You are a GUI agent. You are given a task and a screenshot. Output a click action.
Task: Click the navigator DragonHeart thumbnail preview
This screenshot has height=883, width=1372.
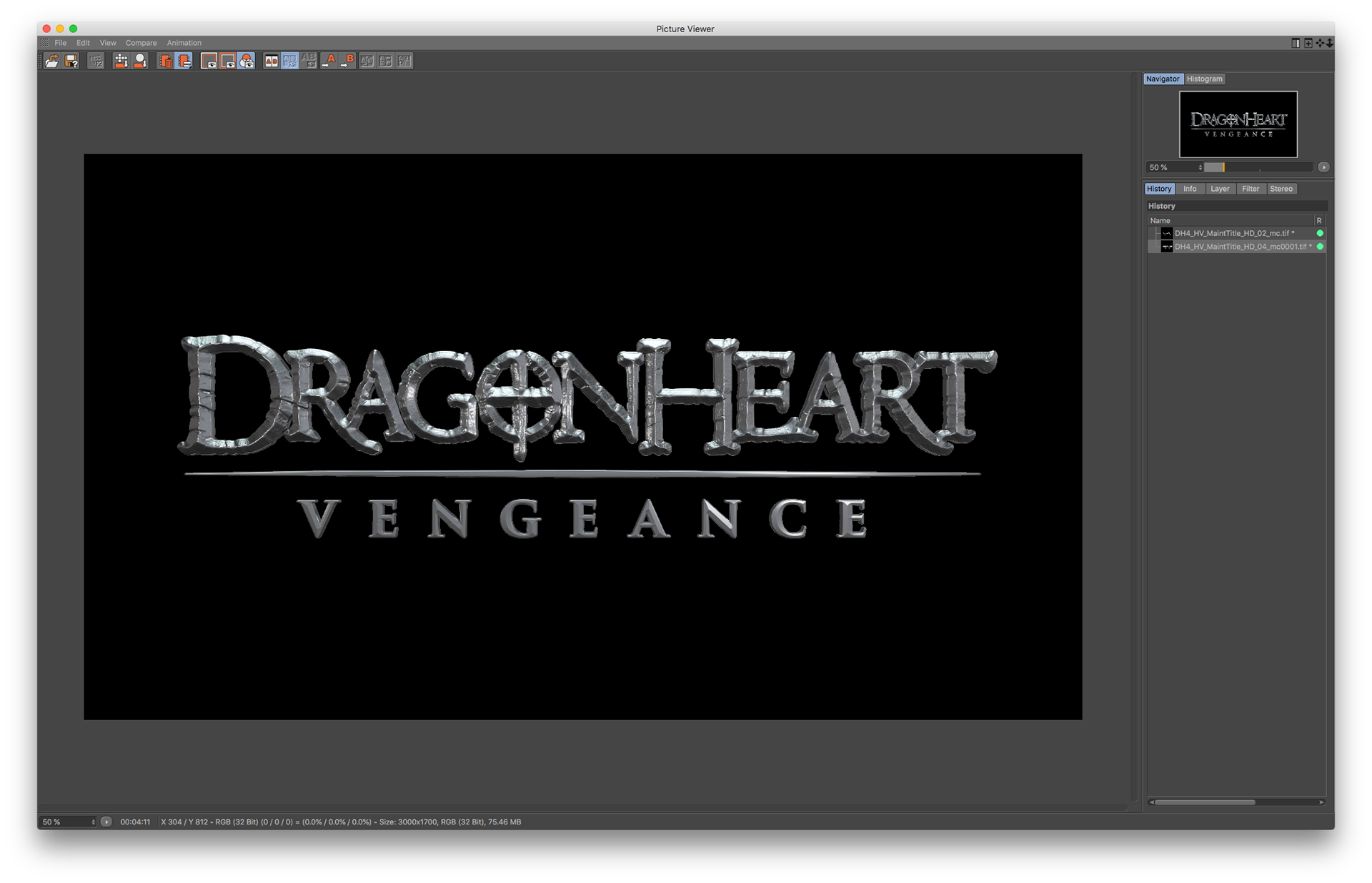point(1238,124)
